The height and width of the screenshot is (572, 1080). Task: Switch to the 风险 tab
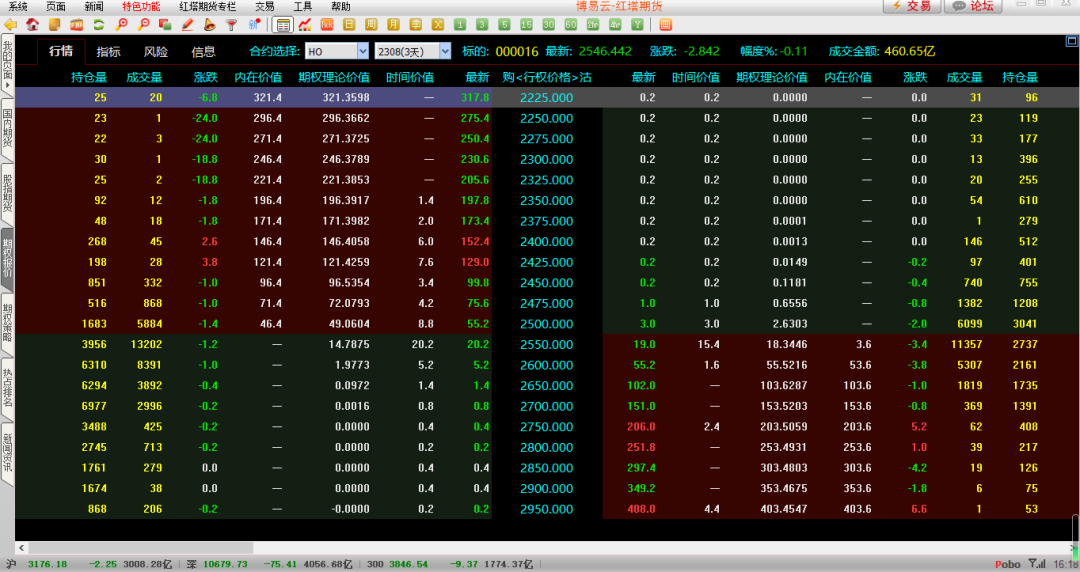click(x=156, y=52)
